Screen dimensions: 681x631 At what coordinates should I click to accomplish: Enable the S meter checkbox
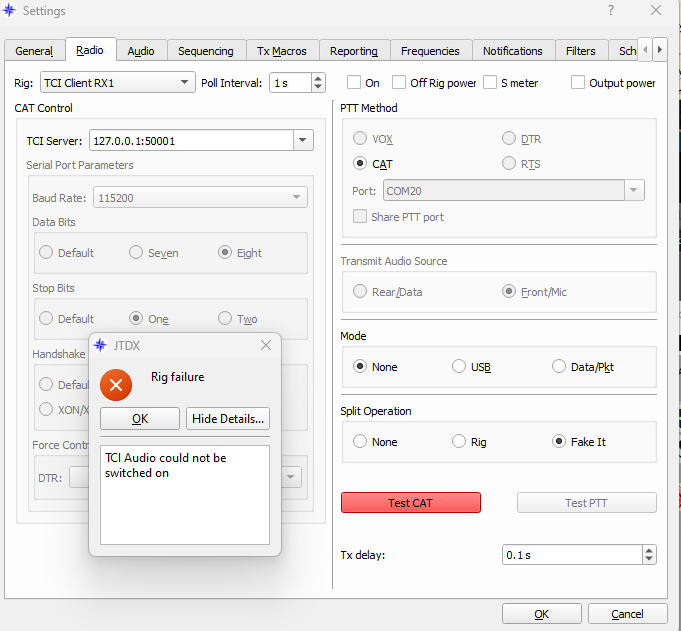[x=490, y=82]
